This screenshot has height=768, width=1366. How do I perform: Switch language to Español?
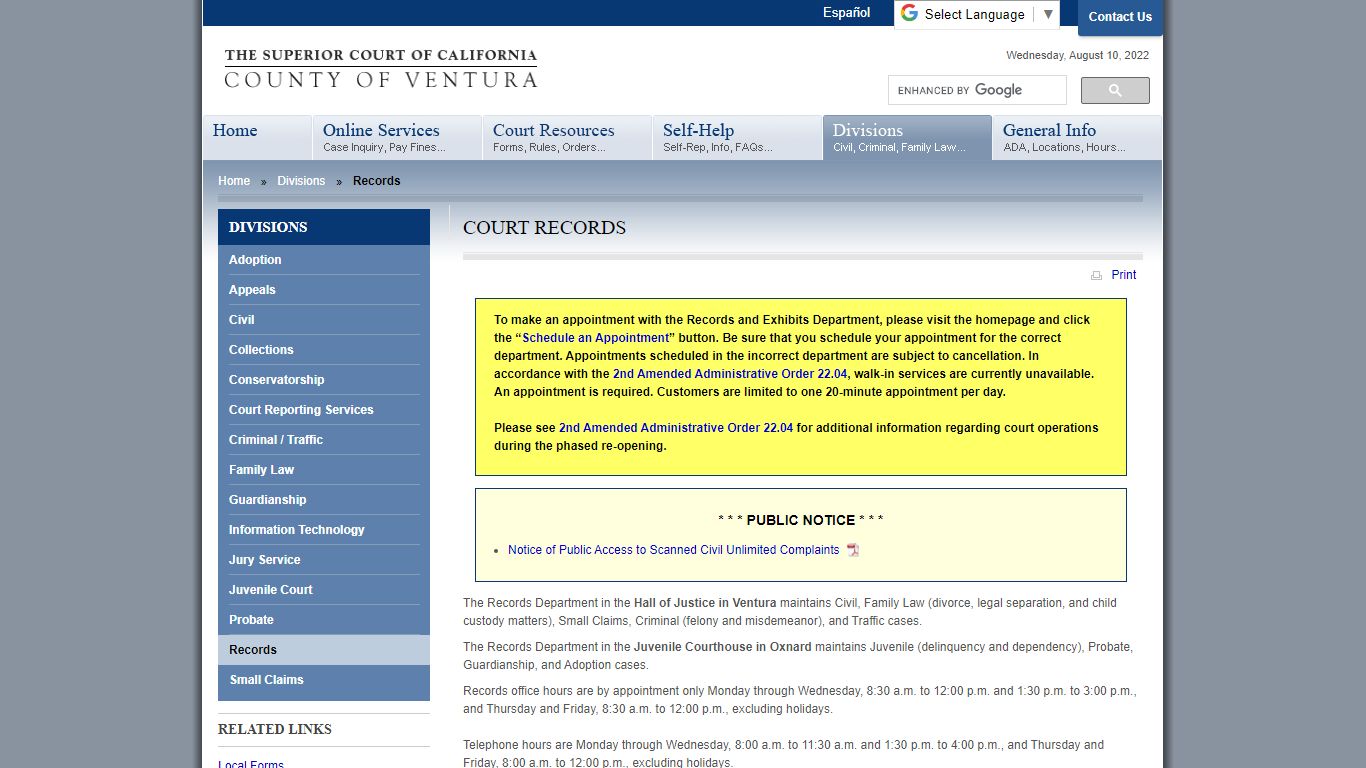pyautogui.click(x=846, y=13)
